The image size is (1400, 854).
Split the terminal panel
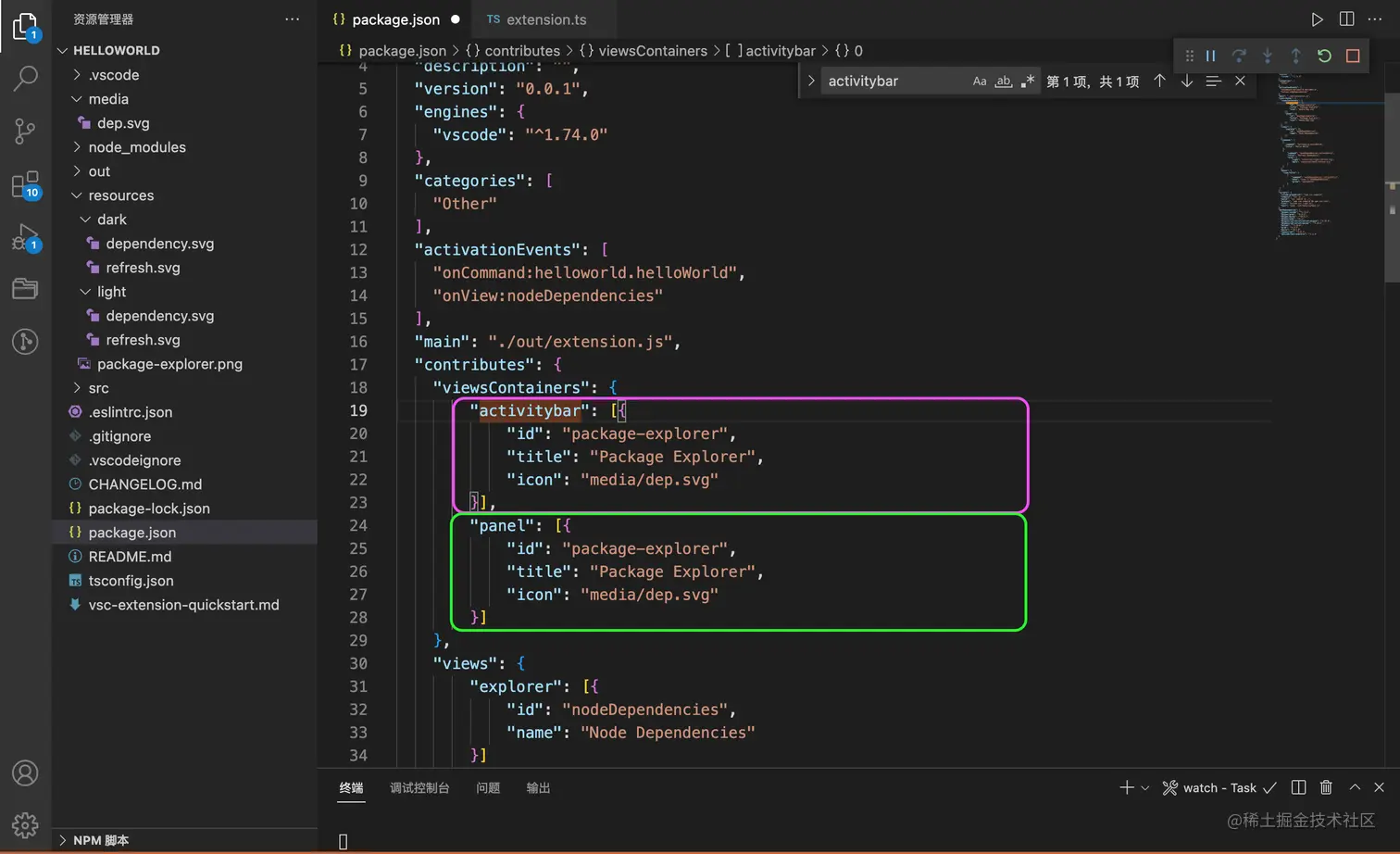(x=1298, y=788)
